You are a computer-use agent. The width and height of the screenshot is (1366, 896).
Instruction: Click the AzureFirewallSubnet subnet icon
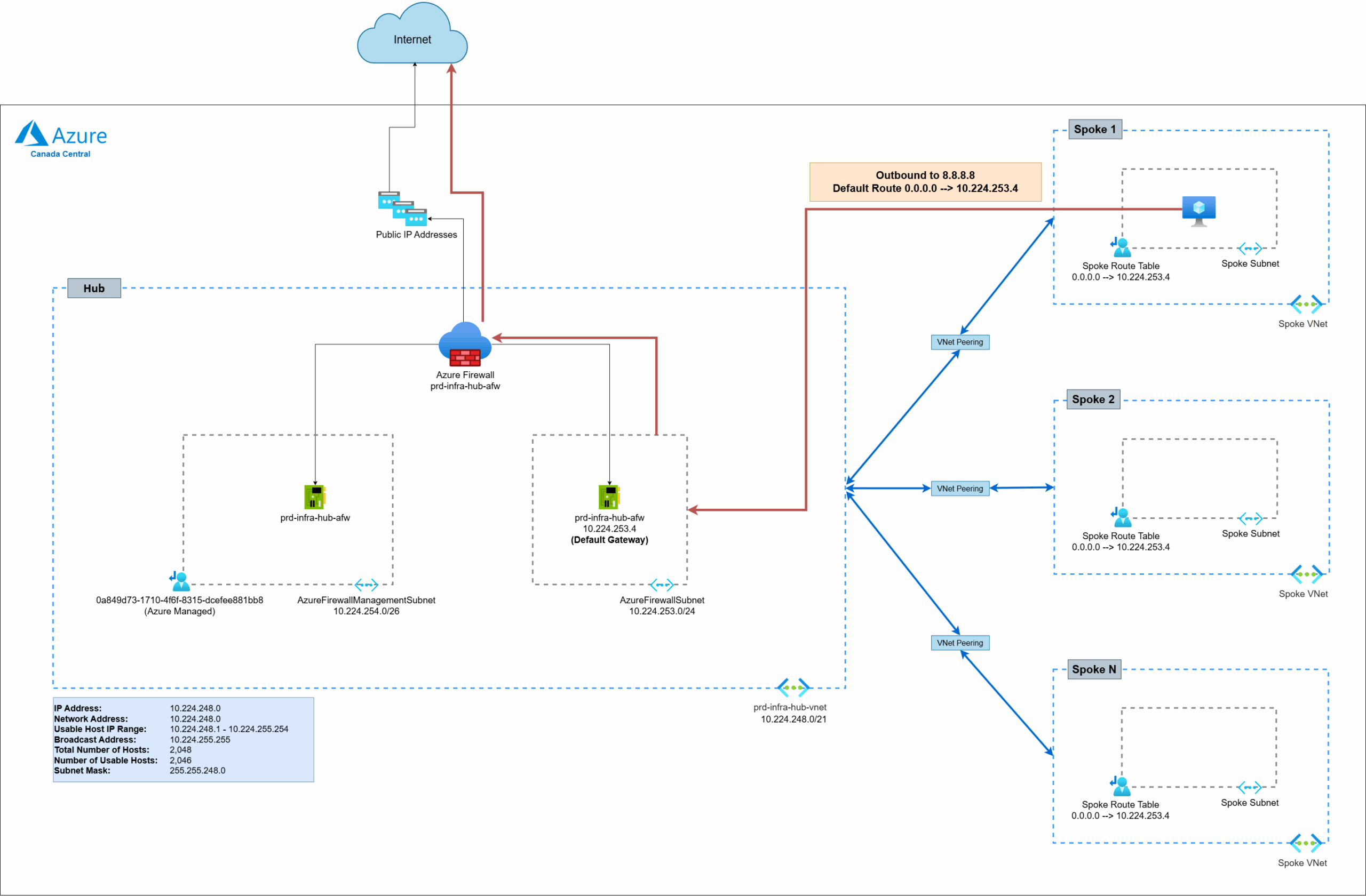pos(661,585)
